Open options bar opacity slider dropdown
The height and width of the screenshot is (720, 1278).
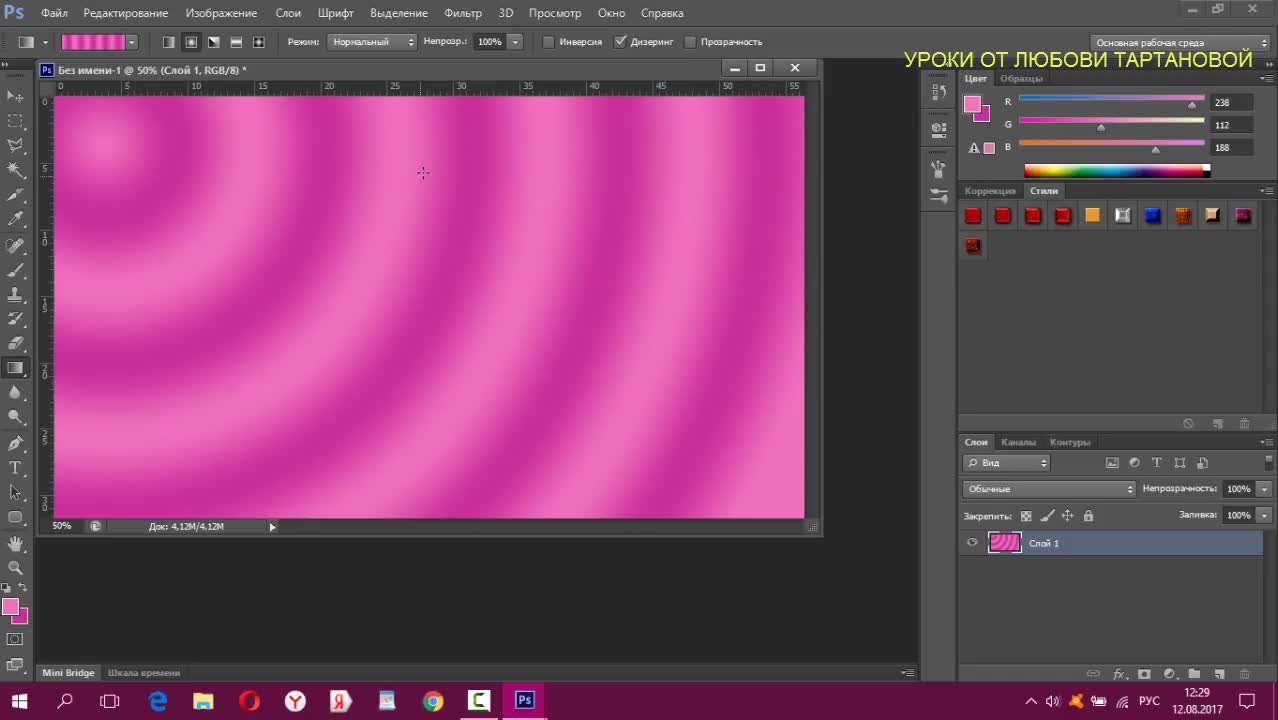515,42
